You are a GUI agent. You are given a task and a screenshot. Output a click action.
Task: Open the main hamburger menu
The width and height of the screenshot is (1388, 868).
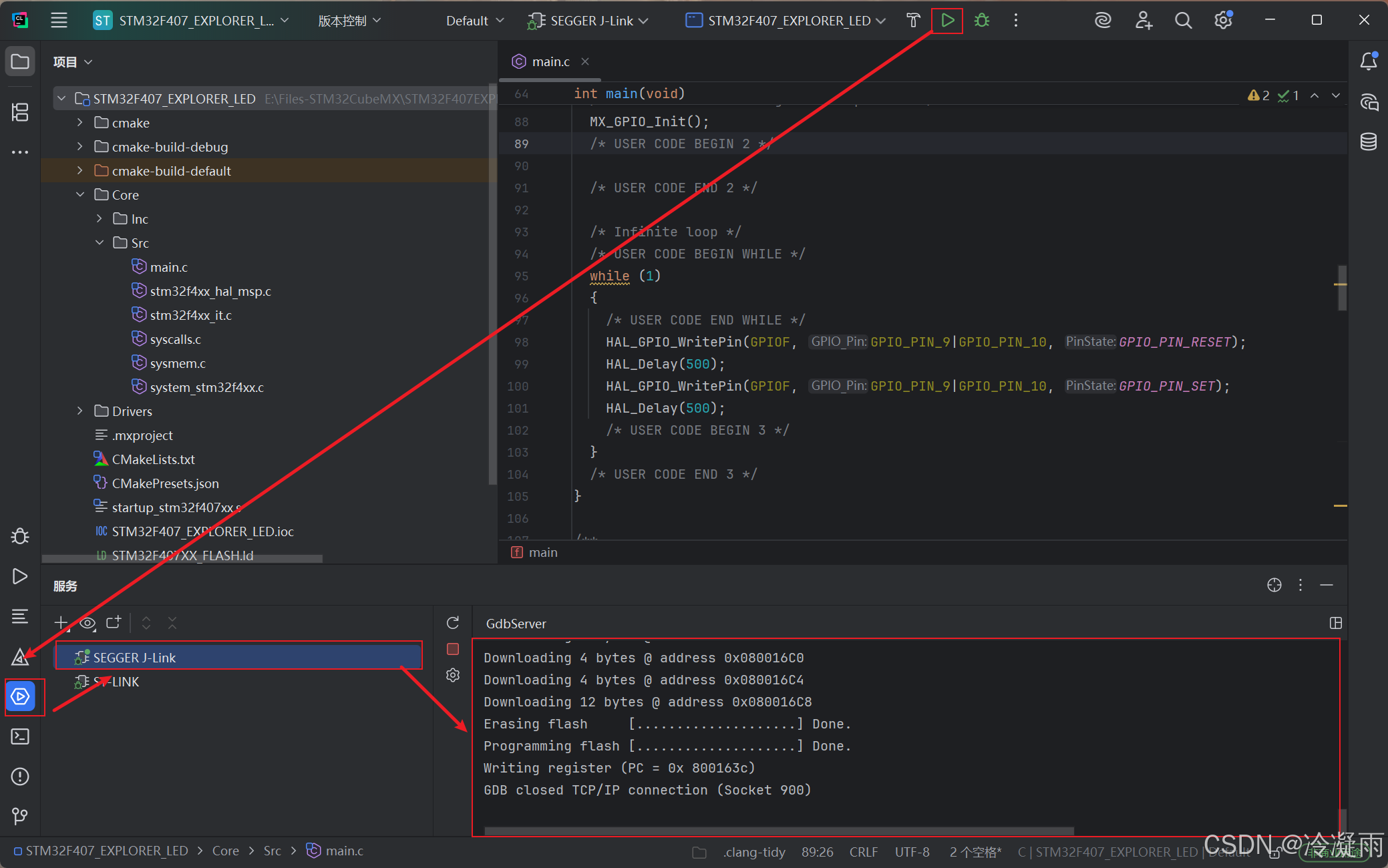(59, 20)
